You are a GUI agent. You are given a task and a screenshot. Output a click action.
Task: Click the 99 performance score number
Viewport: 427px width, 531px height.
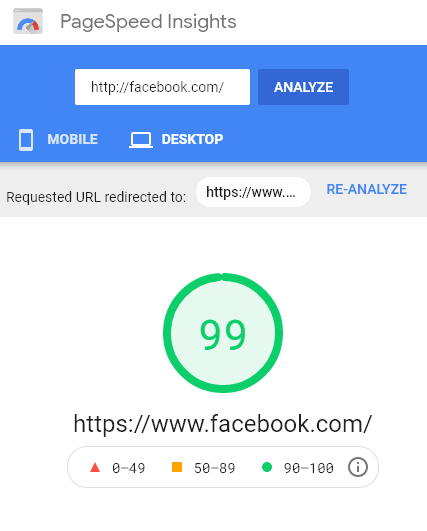click(223, 335)
